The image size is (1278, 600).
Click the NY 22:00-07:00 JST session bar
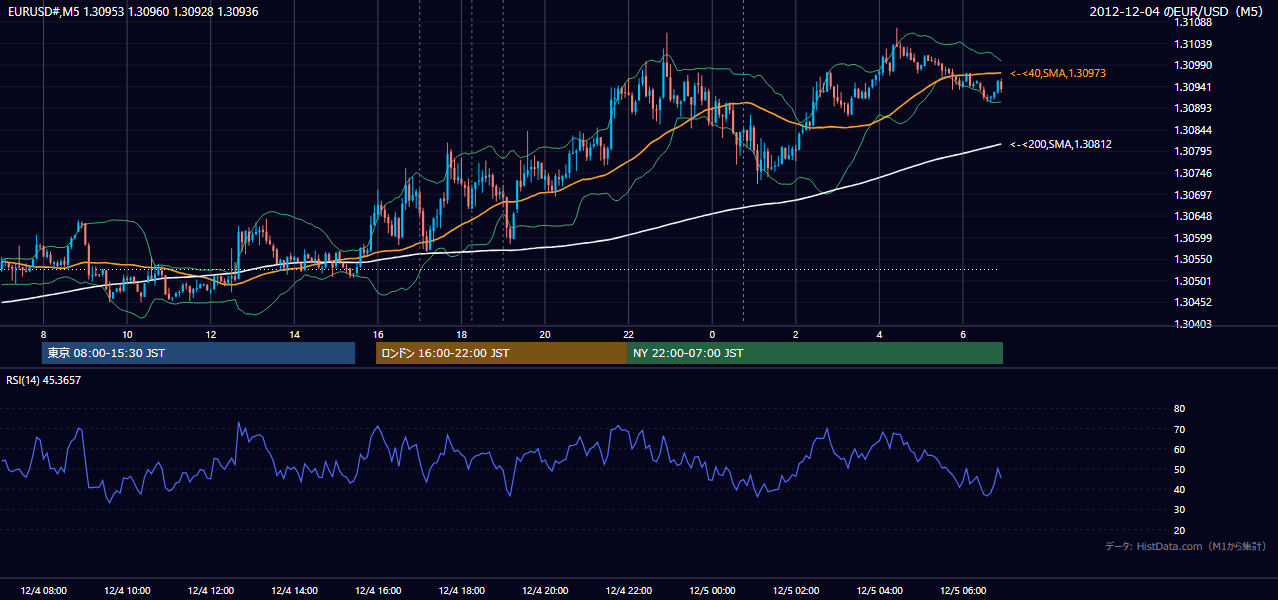[x=815, y=353]
